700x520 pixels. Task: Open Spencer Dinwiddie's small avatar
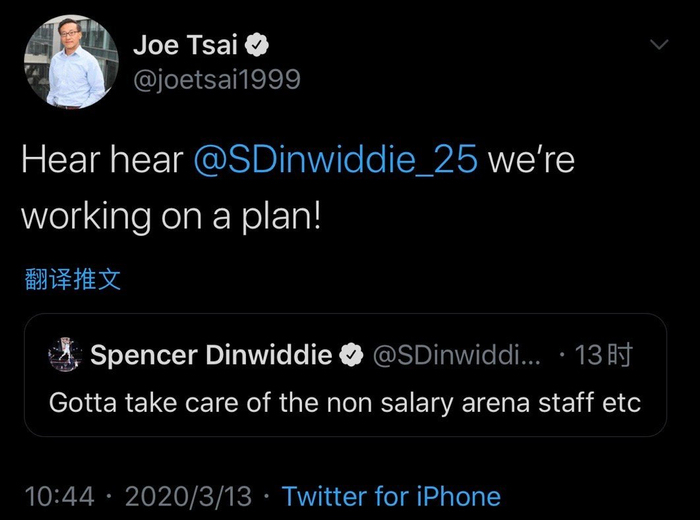66,354
